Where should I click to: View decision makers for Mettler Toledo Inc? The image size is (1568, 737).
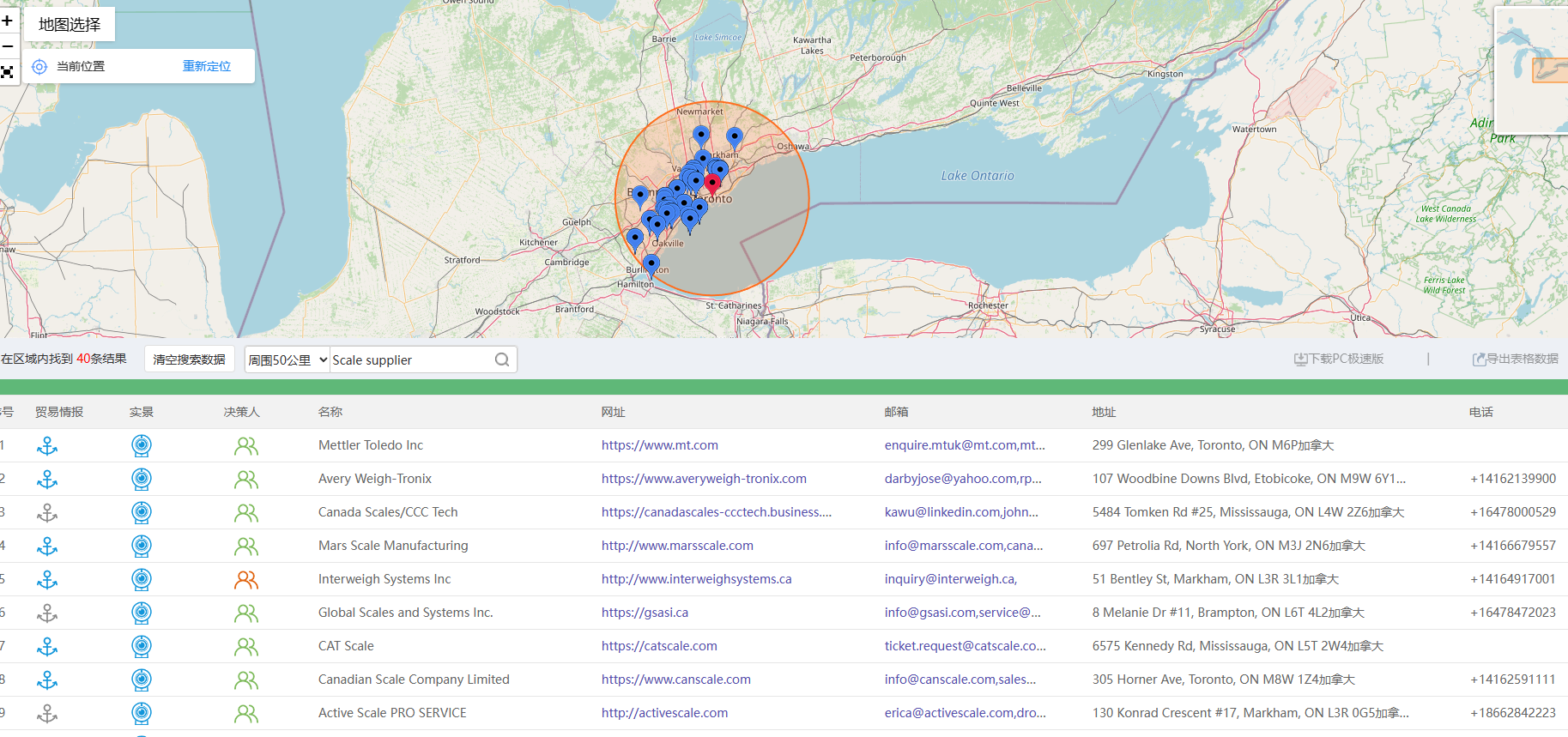(246, 446)
